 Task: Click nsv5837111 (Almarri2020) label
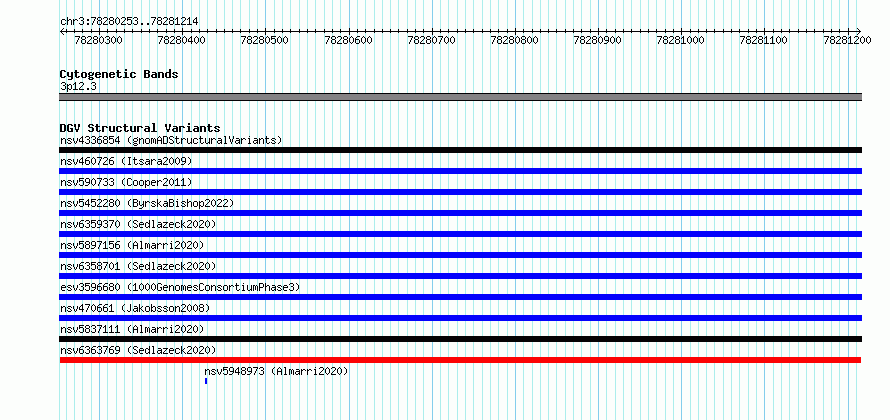(x=132, y=329)
